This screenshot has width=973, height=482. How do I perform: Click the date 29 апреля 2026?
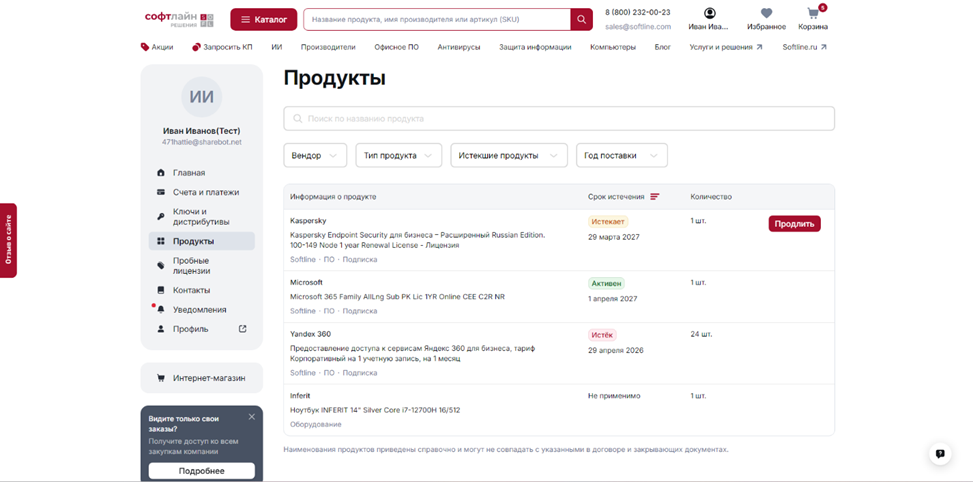[616, 350]
